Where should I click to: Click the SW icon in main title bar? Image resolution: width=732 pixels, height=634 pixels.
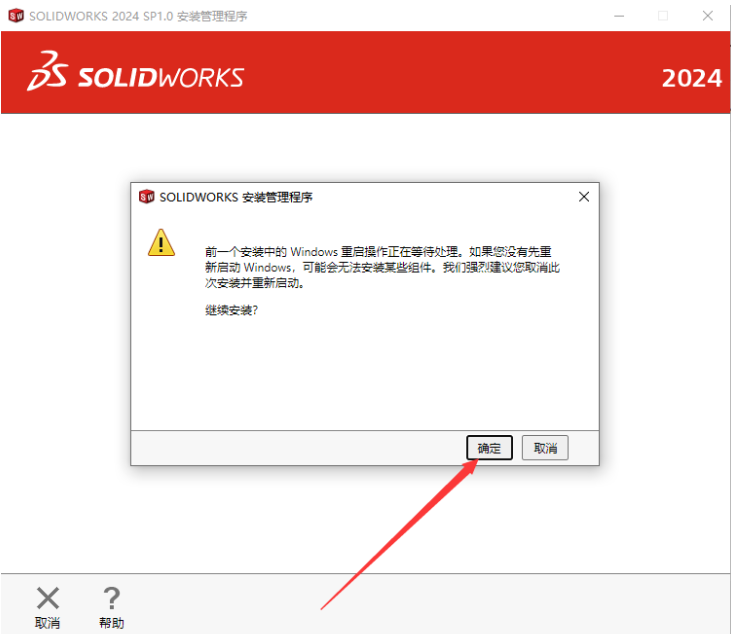click(16, 16)
